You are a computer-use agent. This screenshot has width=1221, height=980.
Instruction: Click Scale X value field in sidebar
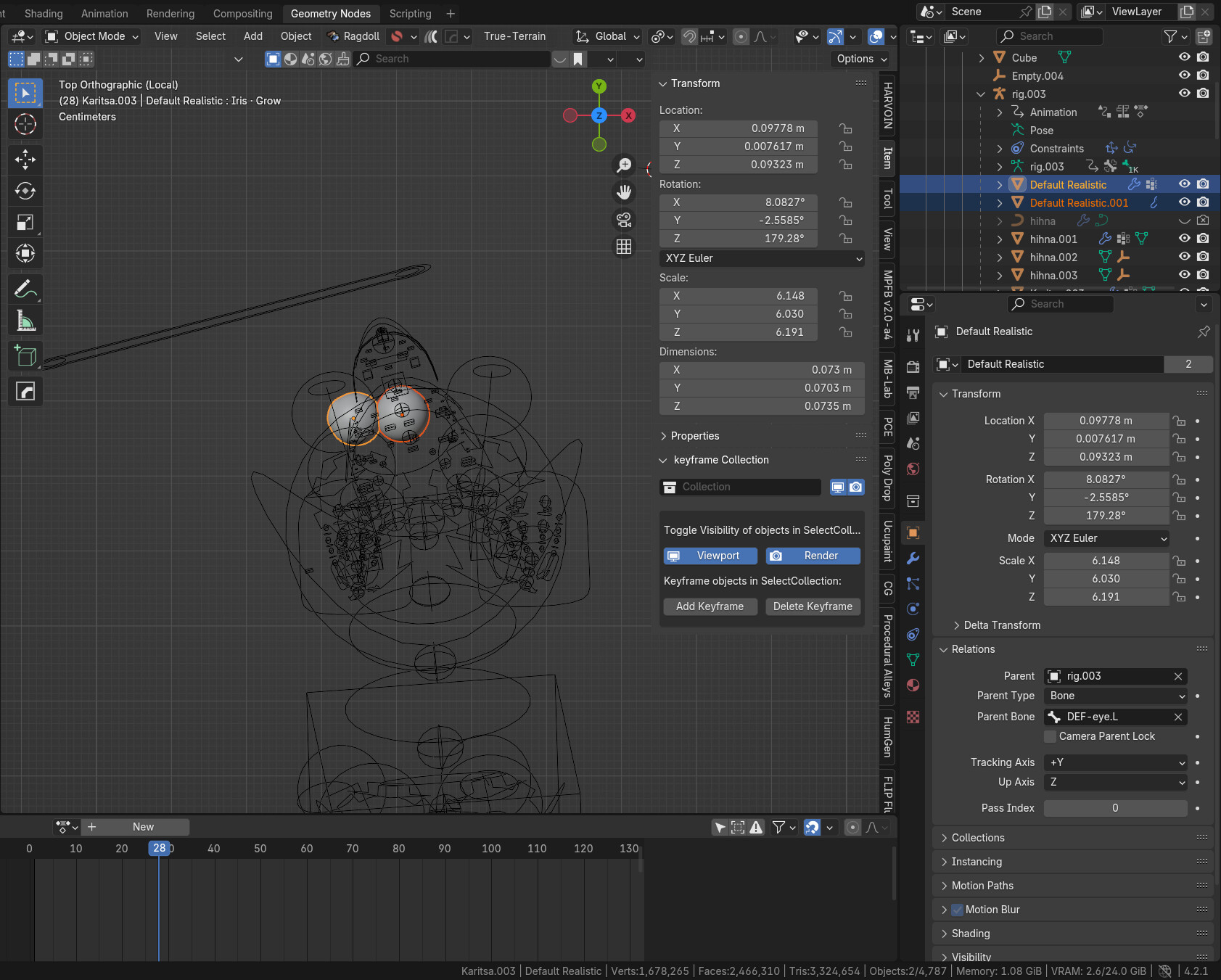click(739, 296)
